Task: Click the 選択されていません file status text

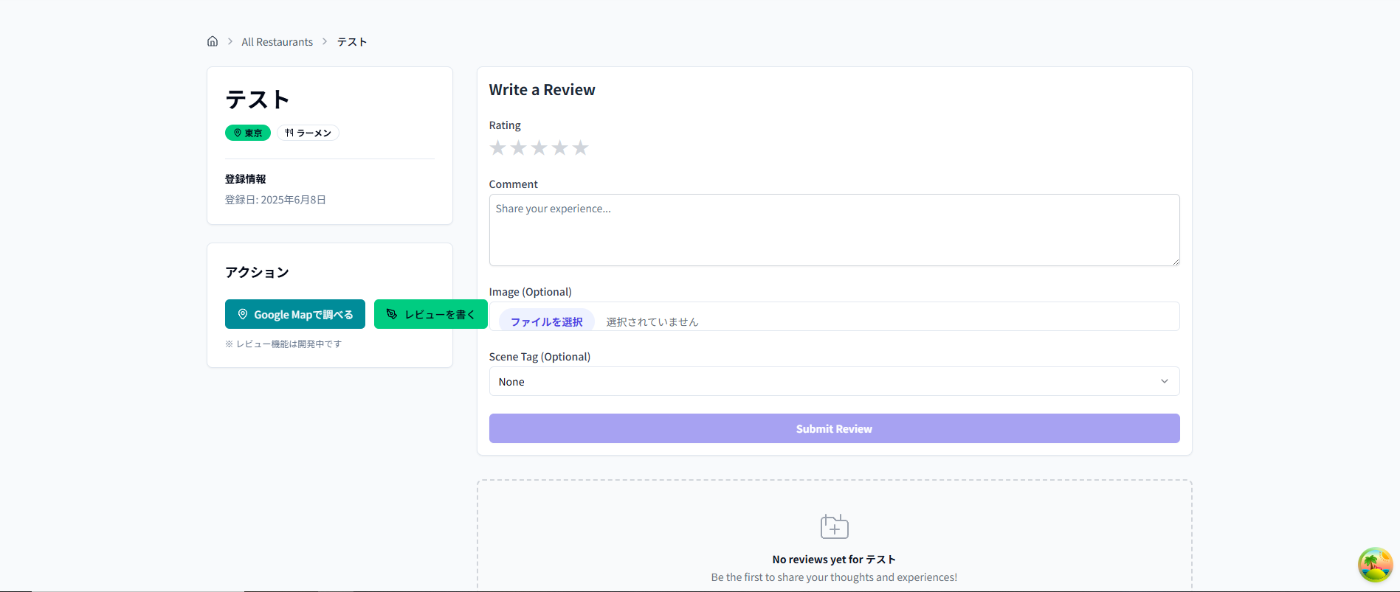Action: click(x=652, y=322)
